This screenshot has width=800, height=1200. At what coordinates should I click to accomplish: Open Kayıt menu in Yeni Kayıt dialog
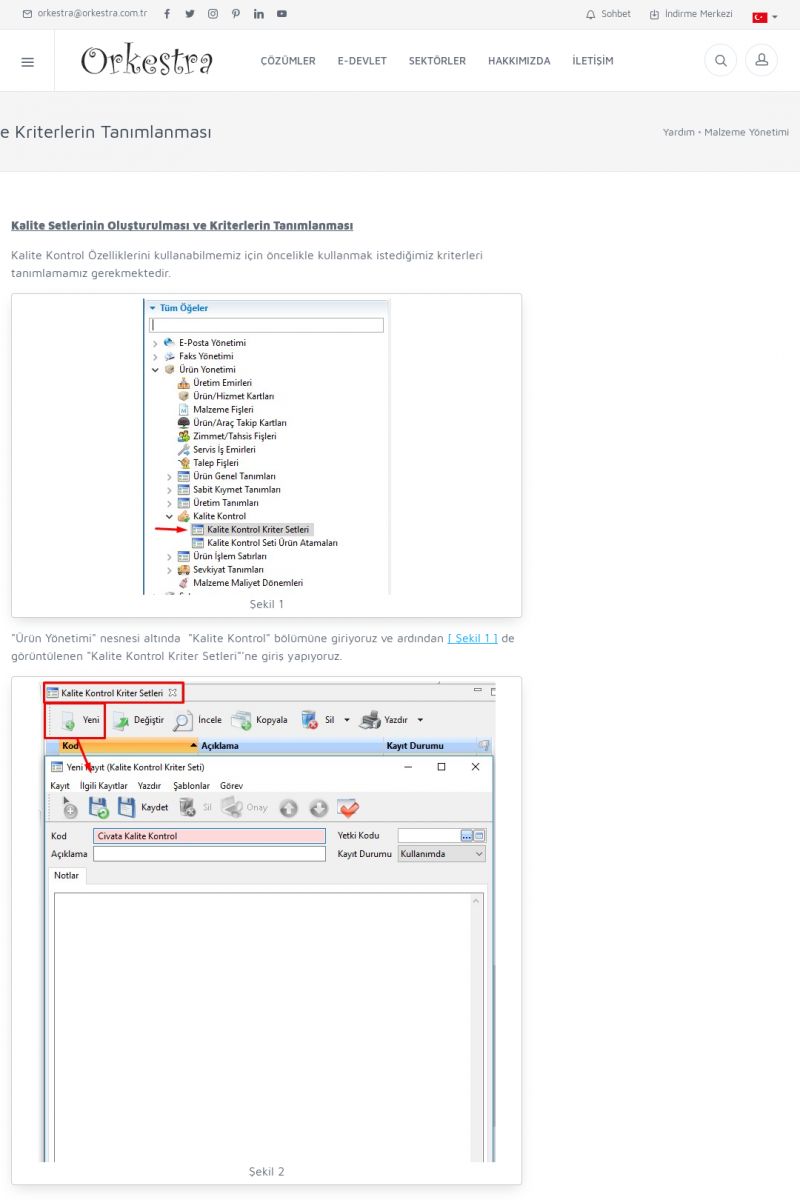(x=60, y=786)
